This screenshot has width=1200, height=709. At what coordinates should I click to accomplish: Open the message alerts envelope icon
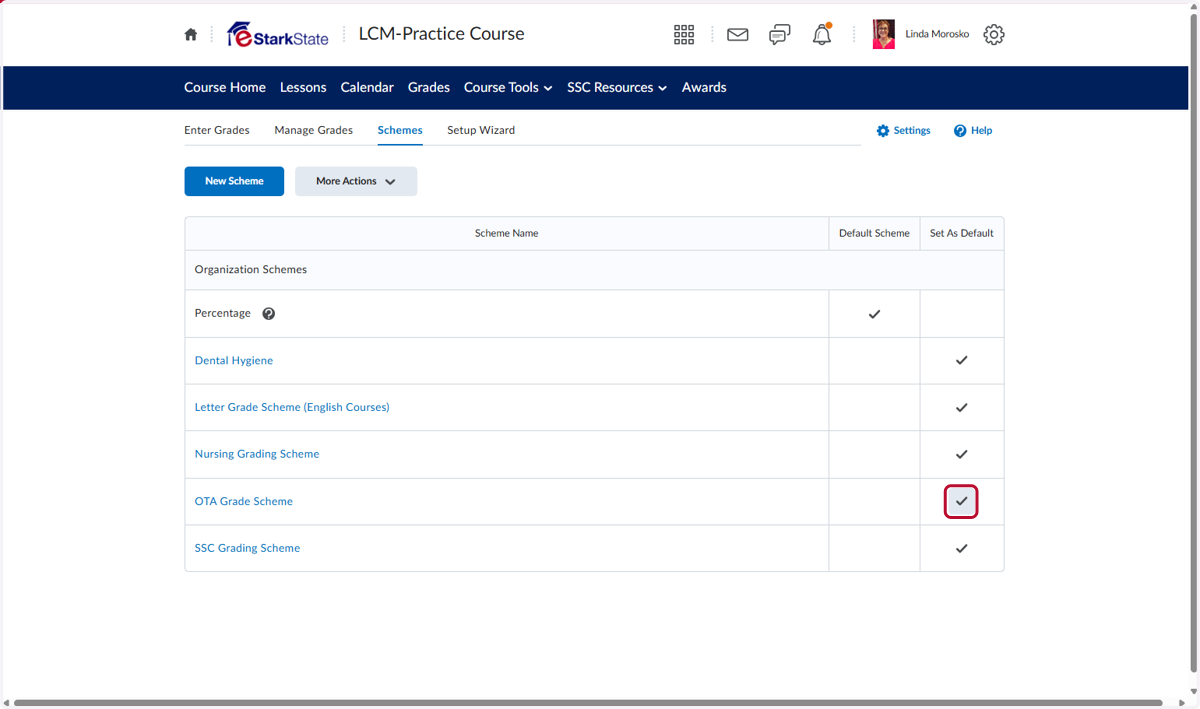pyautogui.click(x=738, y=35)
